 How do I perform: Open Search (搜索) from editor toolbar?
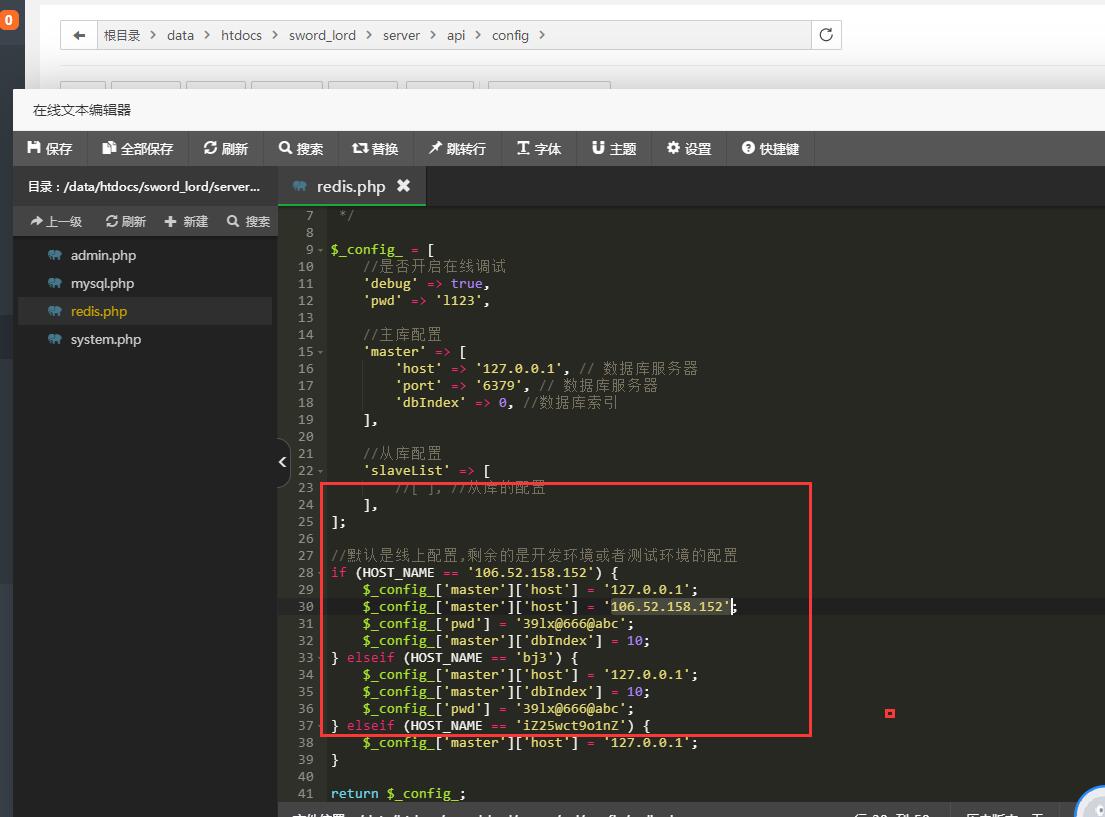(301, 149)
